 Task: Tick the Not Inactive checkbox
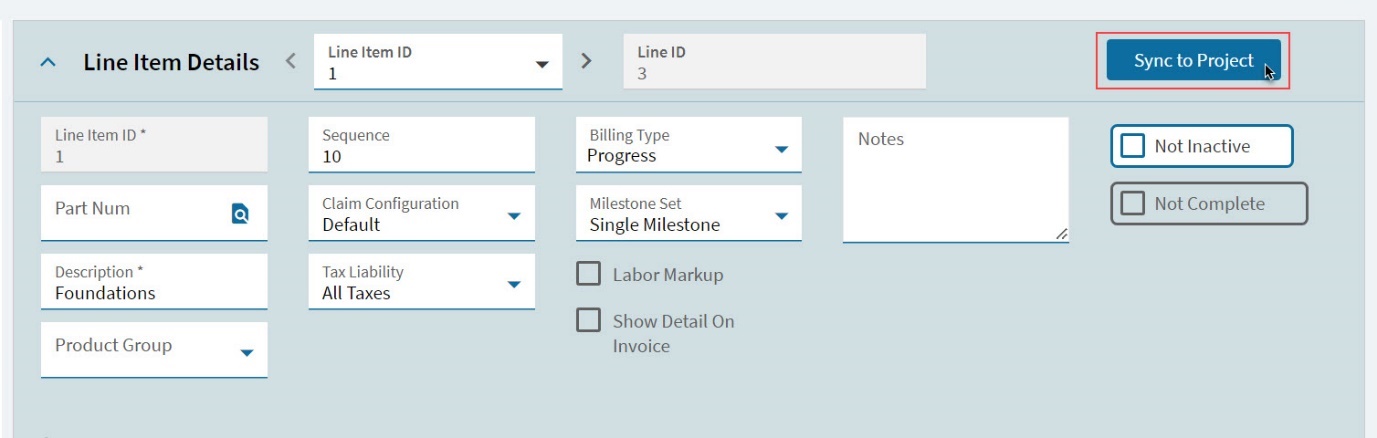[x=1132, y=146]
